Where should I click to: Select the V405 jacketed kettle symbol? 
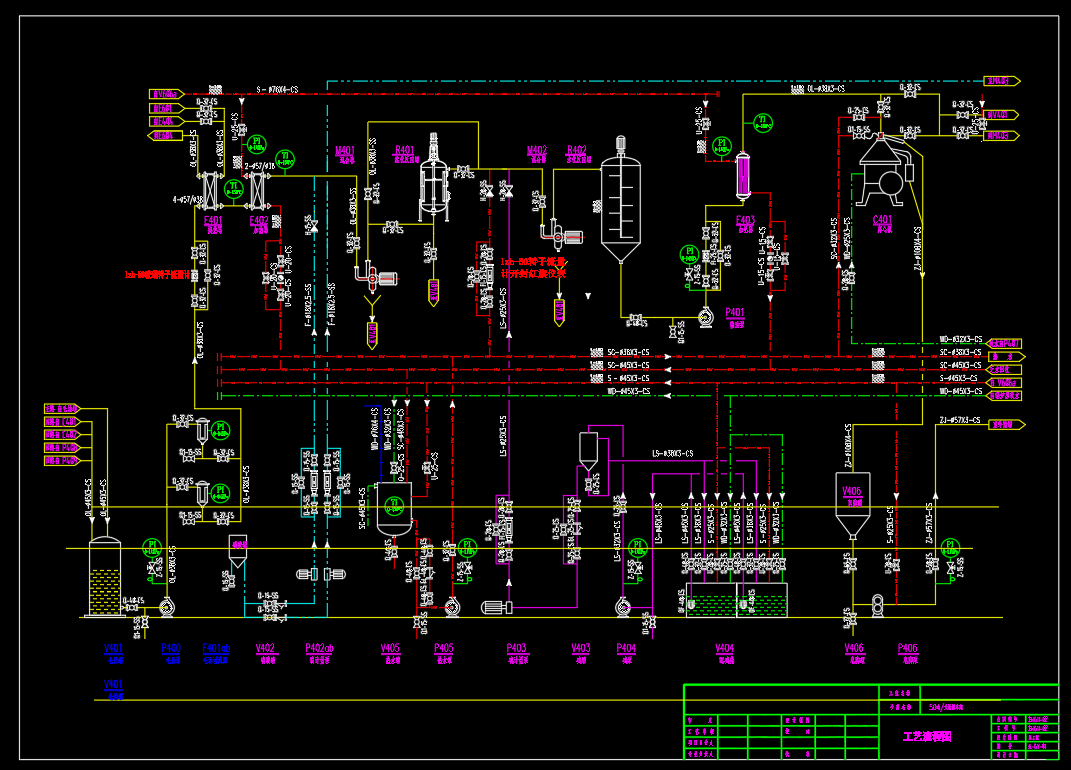[x=394, y=508]
